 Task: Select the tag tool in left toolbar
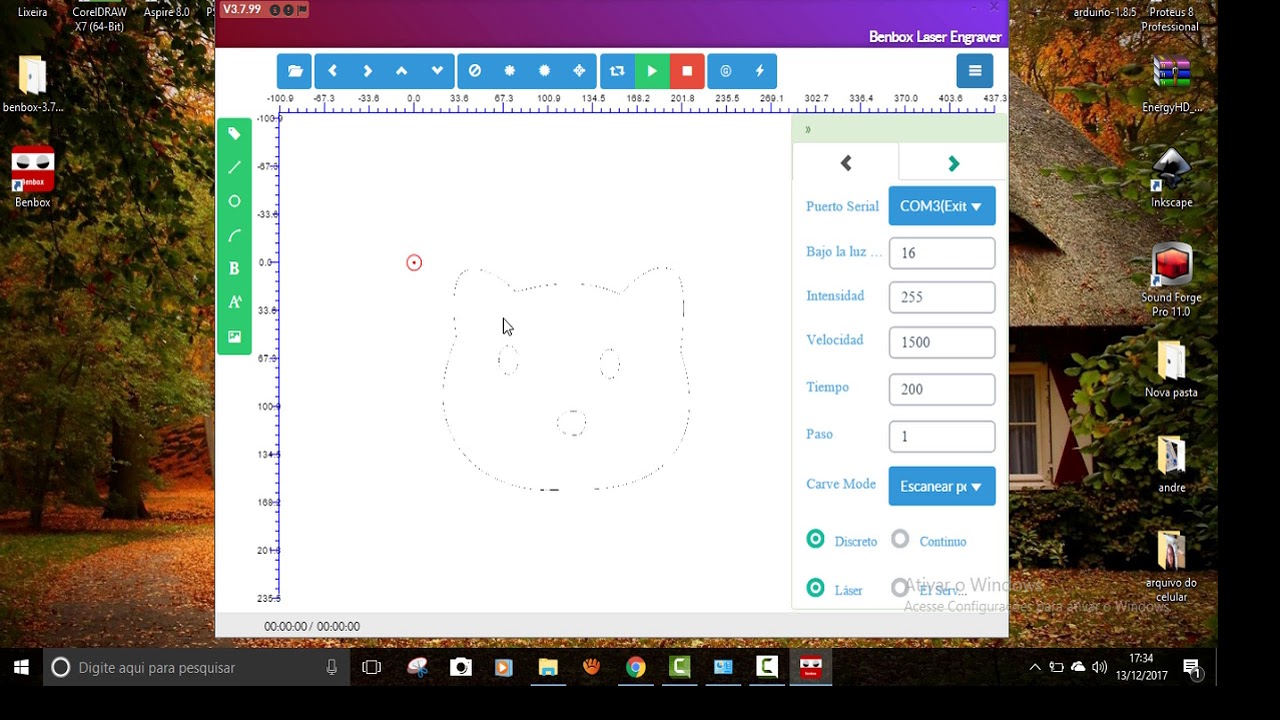click(234, 134)
